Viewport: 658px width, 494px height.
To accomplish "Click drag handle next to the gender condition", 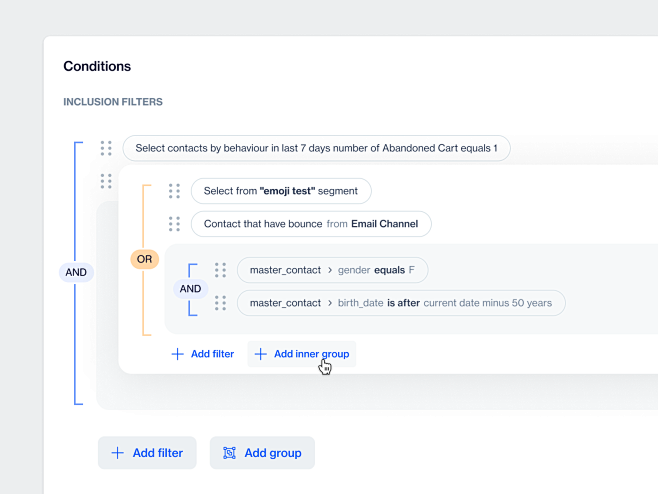I will [x=220, y=270].
